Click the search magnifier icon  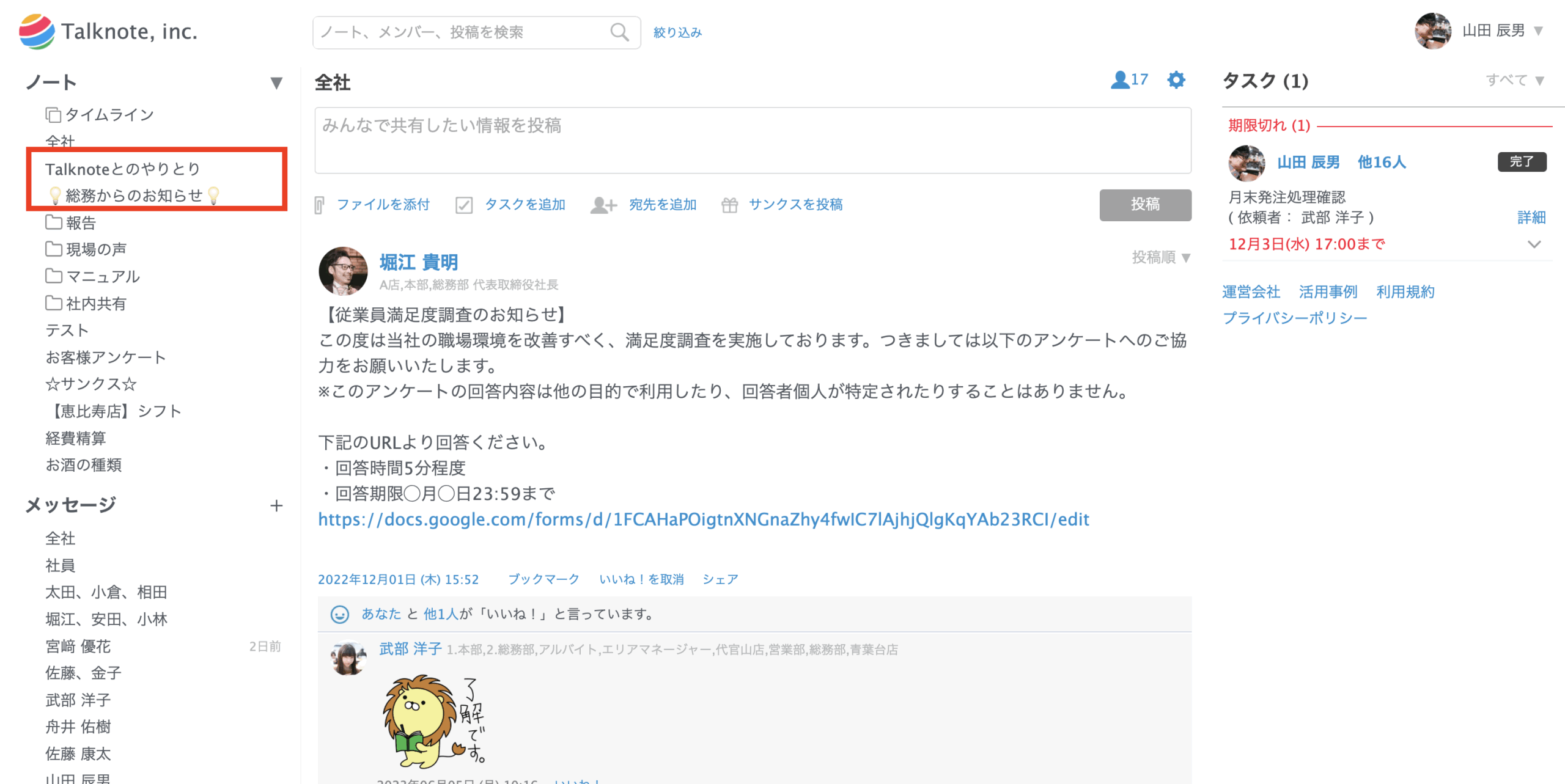[x=619, y=32]
